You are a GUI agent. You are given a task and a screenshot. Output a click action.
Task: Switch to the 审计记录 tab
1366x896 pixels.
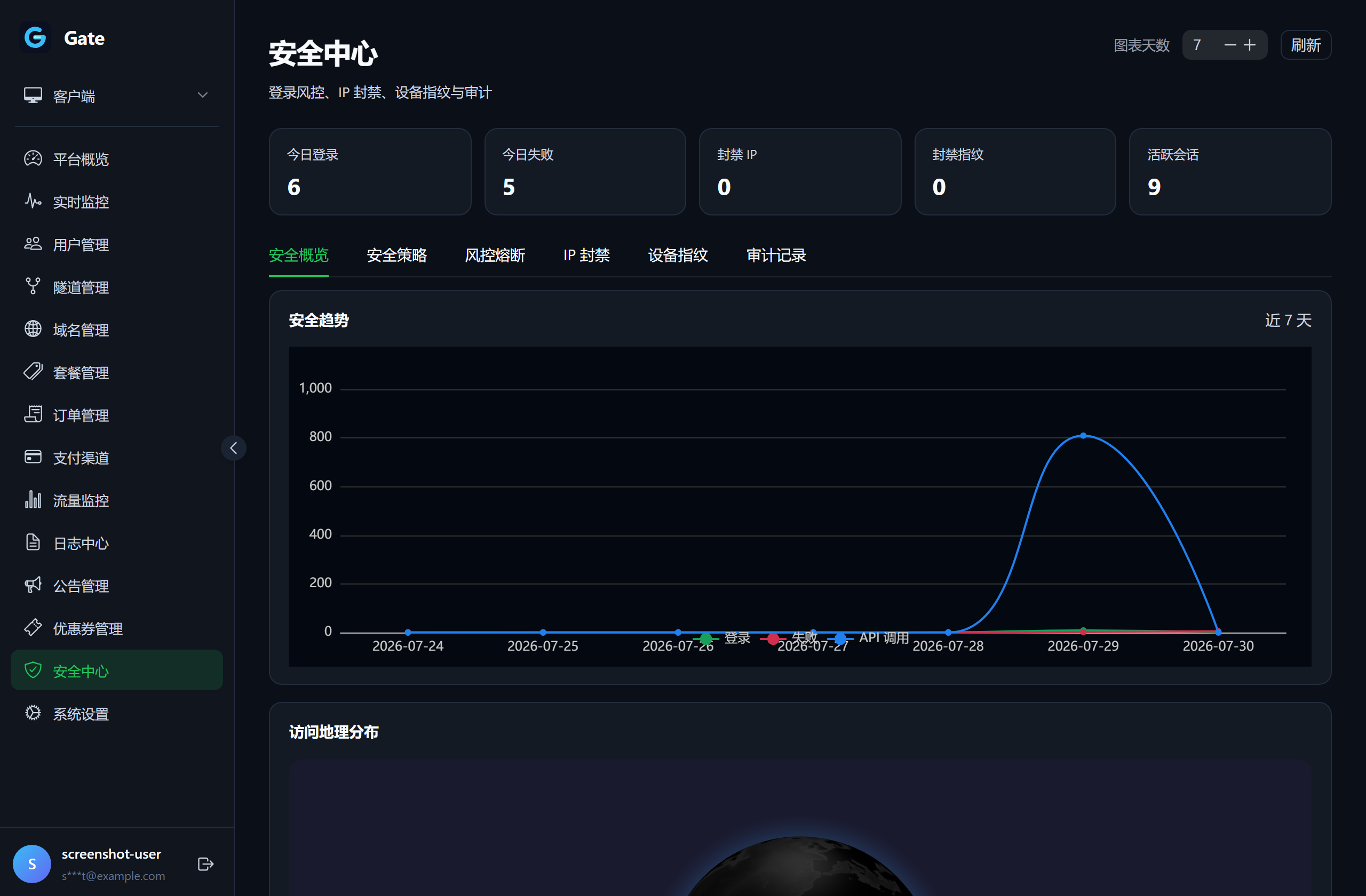click(x=776, y=256)
